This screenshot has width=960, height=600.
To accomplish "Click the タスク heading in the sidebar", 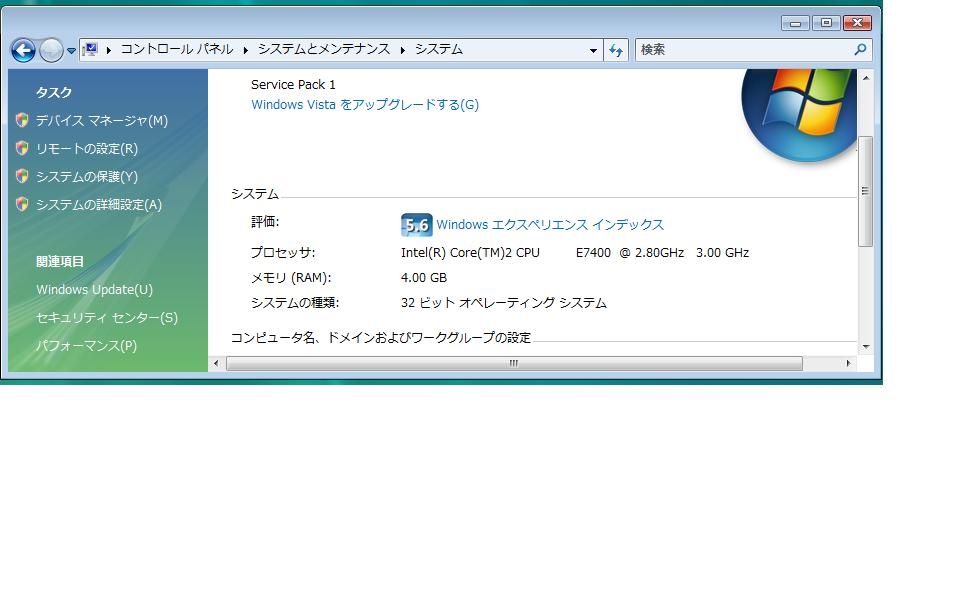I will pos(54,92).
